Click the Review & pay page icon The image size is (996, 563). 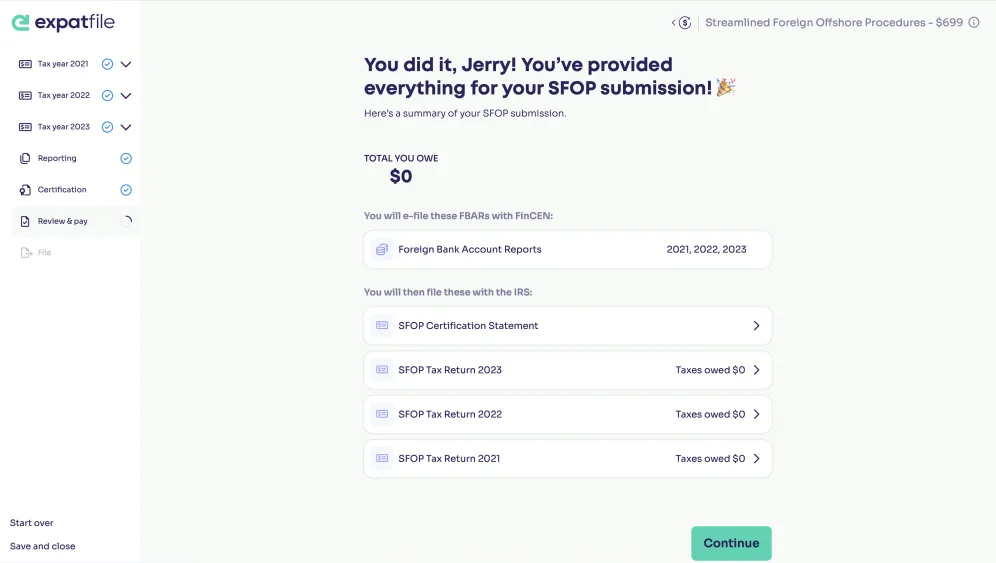click(x=25, y=221)
